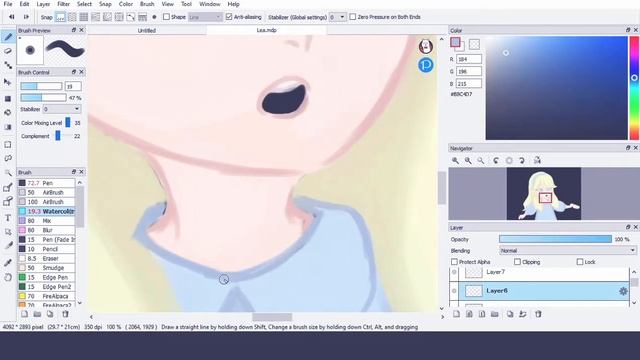This screenshot has height=360, width=640.
Task: Select the Dot tool below the eraser
Action: (x=8, y=65)
